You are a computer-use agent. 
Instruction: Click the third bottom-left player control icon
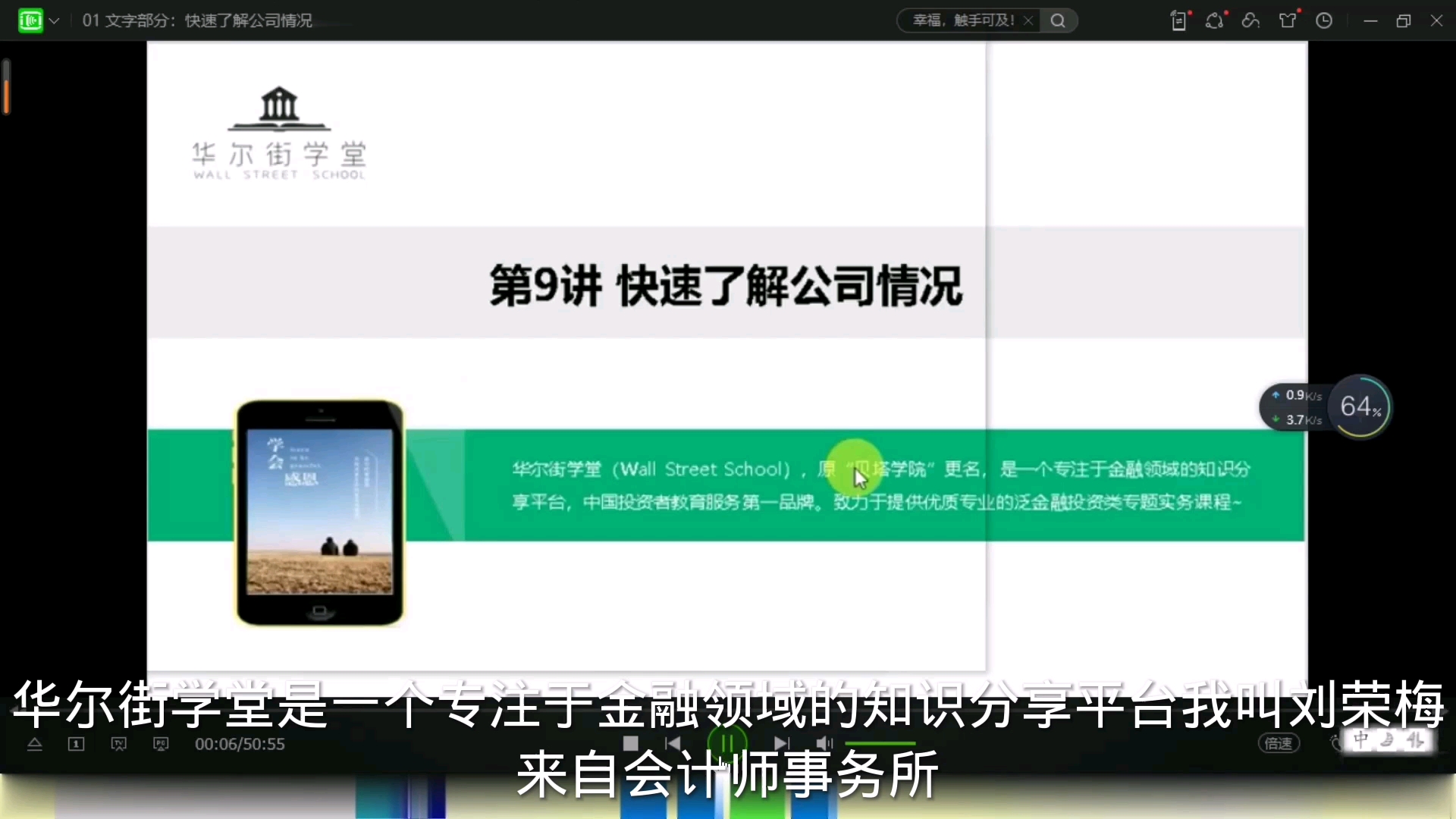tap(119, 745)
